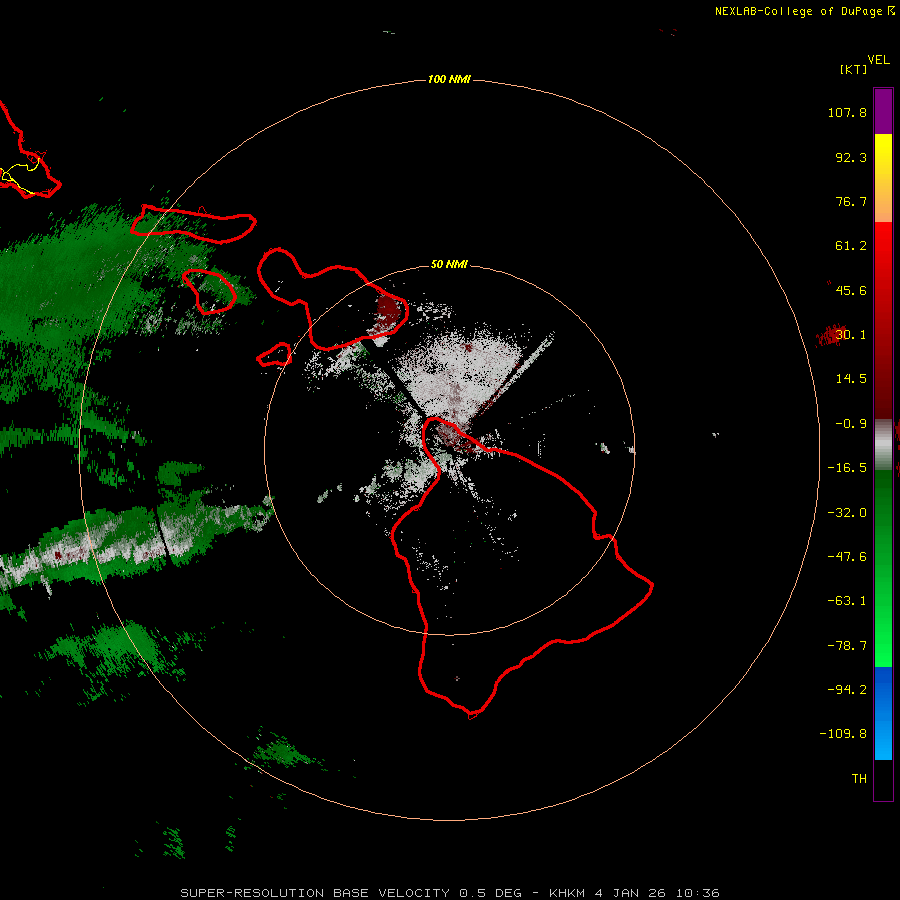Click the Super-Resolution Base Velocity caption
This screenshot has height=900, width=900.
click(450, 893)
